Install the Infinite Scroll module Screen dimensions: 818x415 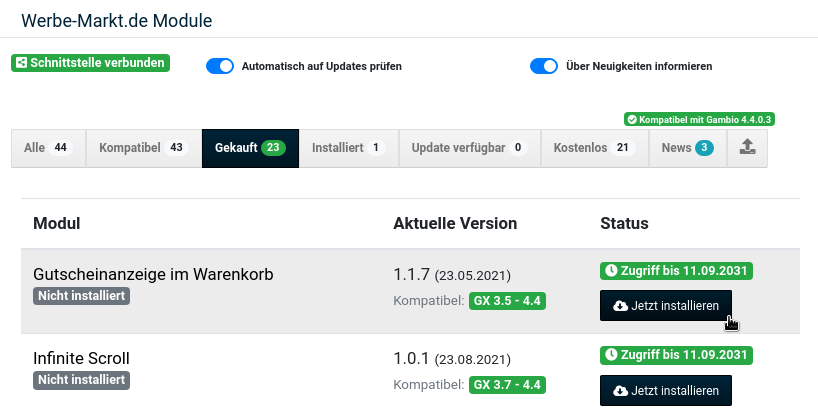(666, 390)
